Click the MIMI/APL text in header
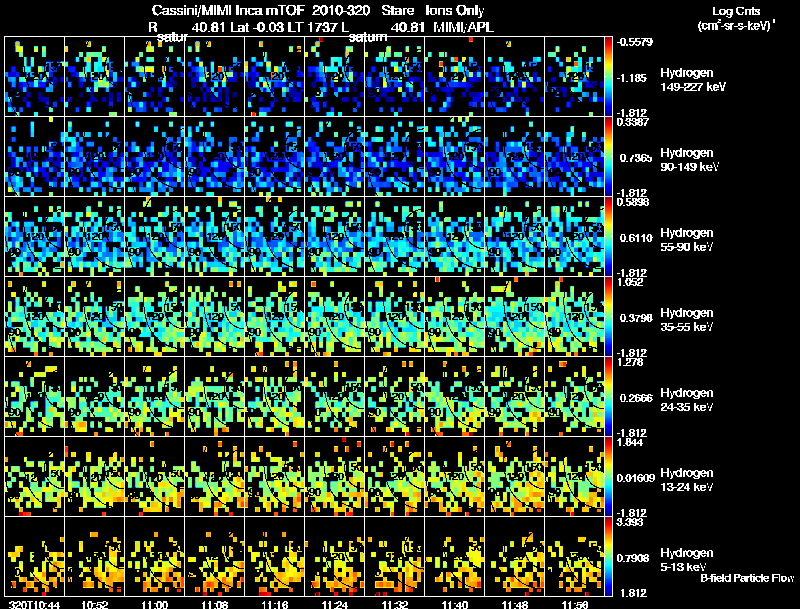This screenshot has width=800, height=609. [x=463, y=27]
